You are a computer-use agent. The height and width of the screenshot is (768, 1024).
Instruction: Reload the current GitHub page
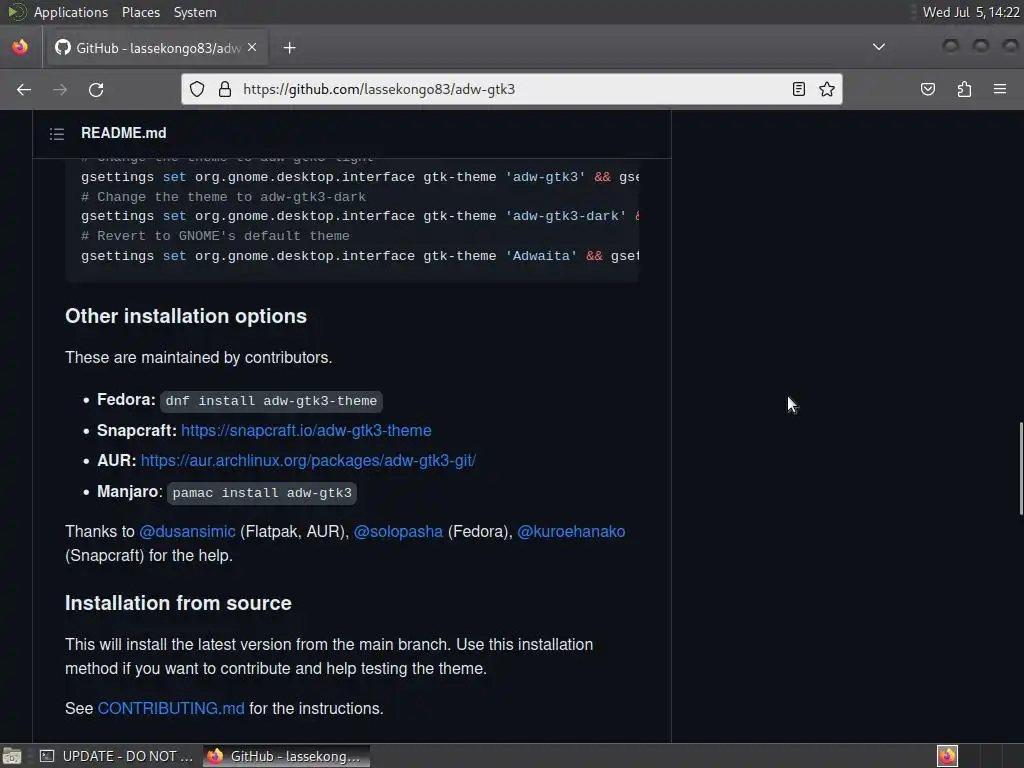point(96,89)
